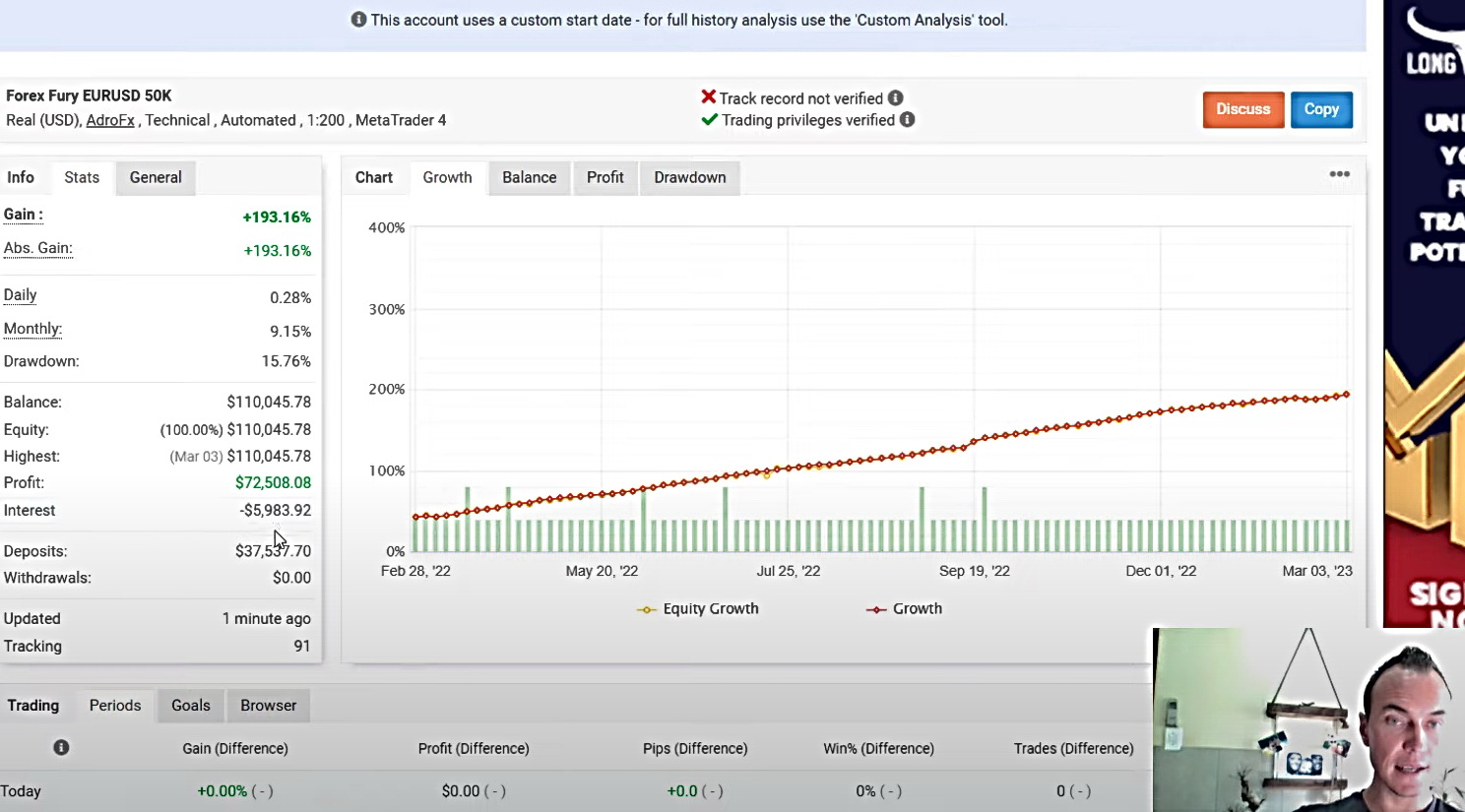Open the Growth chart tab
1465x812 pixels.
click(x=447, y=177)
